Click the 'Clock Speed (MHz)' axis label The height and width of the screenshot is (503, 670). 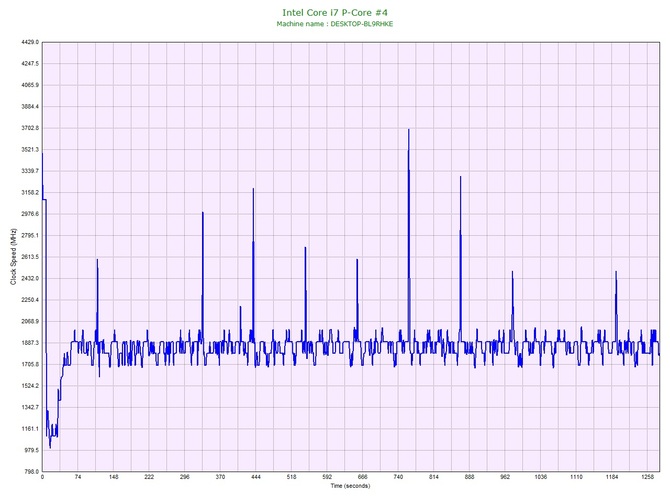[x=13, y=256]
